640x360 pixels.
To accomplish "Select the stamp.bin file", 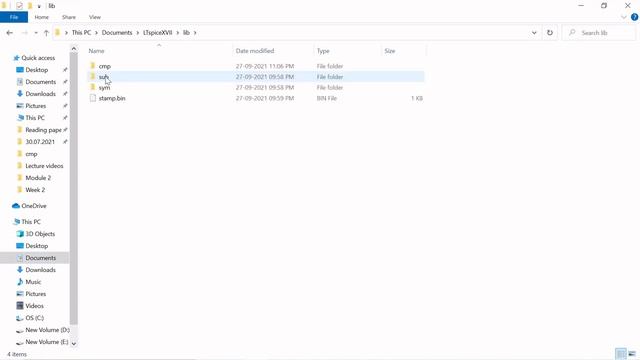I will [x=112, y=98].
